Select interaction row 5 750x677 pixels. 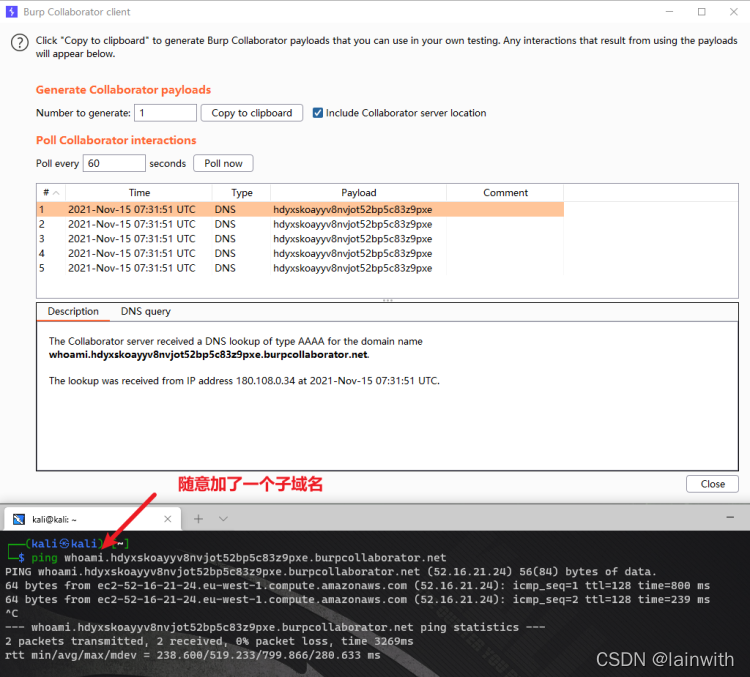pyautogui.click(x=300, y=268)
